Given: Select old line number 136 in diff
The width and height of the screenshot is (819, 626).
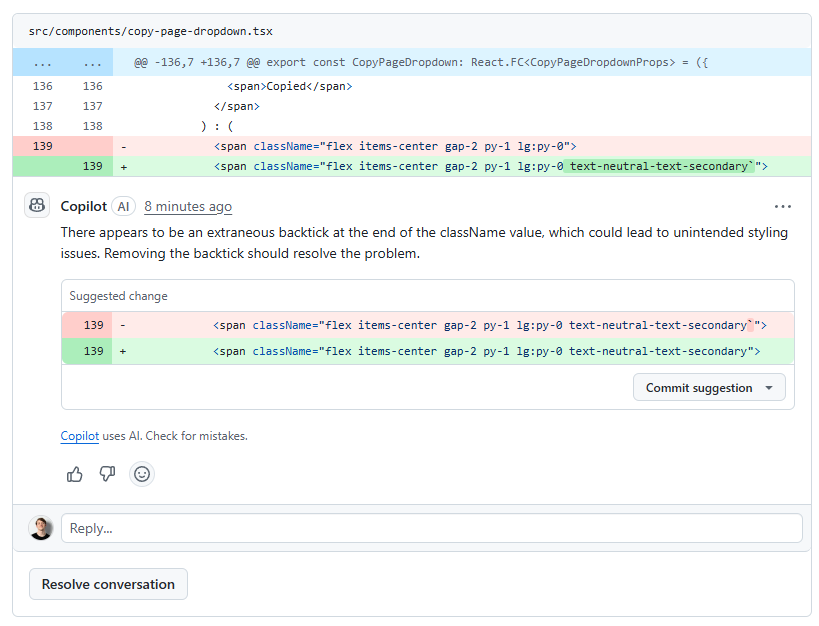Looking at the screenshot, I should point(43,86).
